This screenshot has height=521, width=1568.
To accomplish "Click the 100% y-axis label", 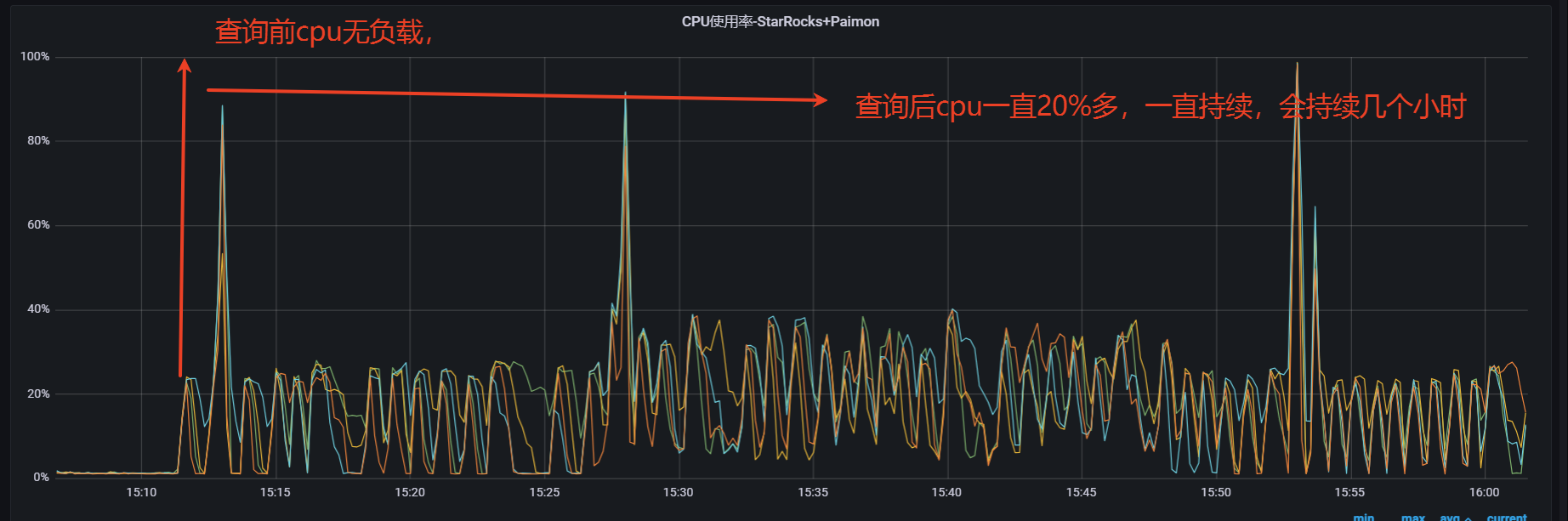I will coord(35,57).
